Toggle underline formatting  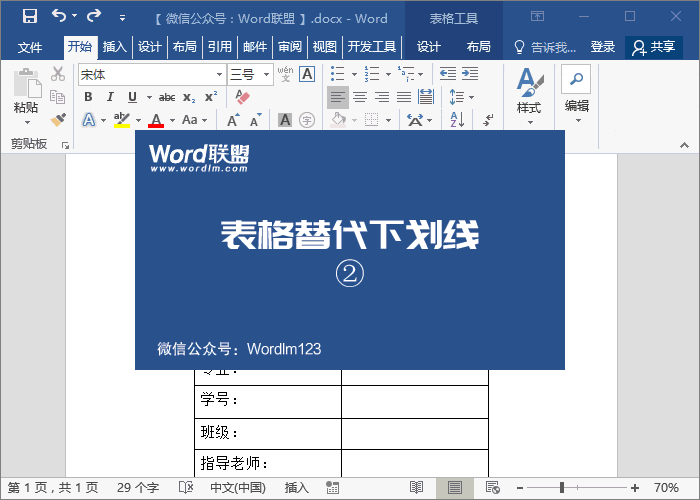point(132,97)
